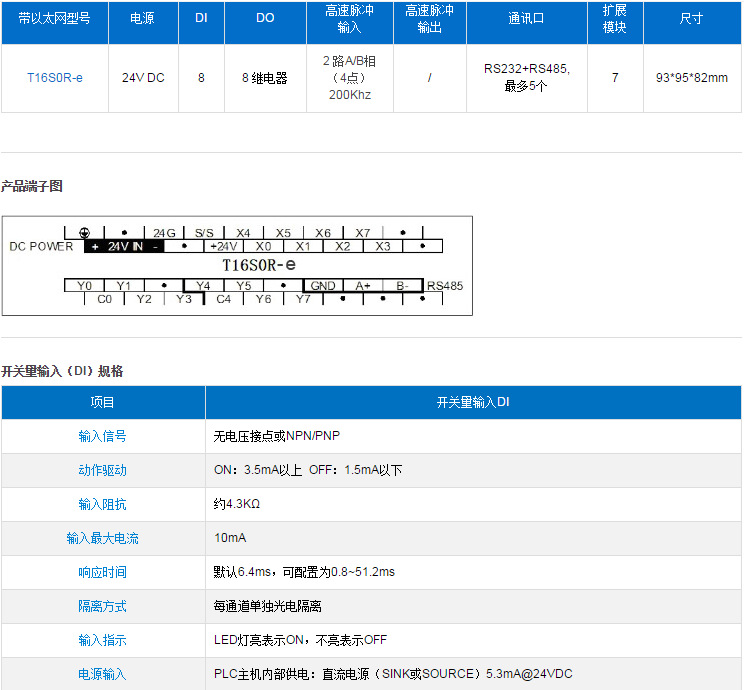
Task: Click the 开关量输入DI table header
Action: pos(473,402)
